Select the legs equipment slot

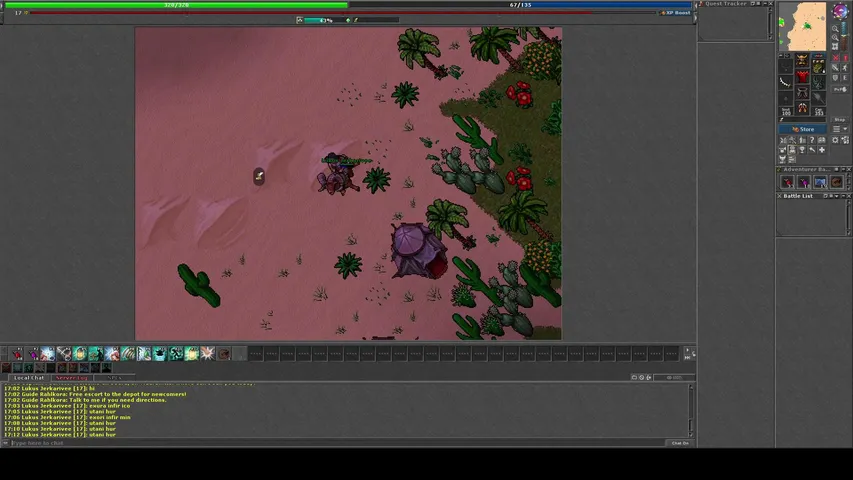[802, 93]
